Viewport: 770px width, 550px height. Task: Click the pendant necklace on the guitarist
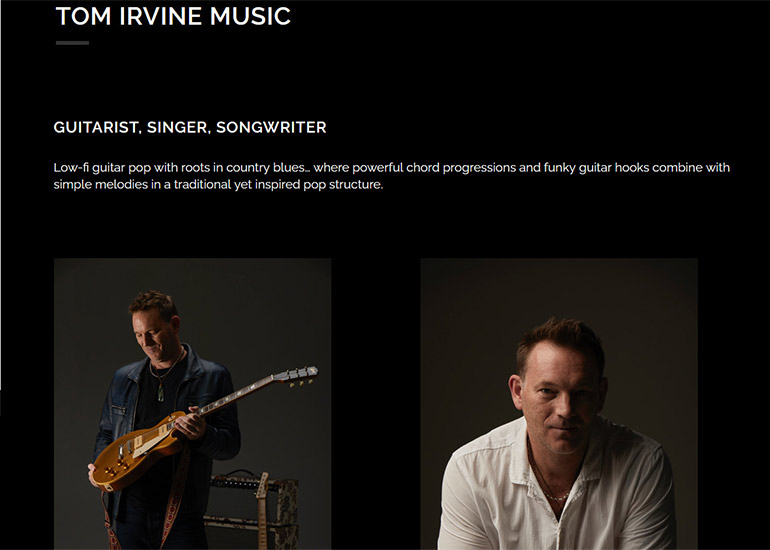point(161,393)
